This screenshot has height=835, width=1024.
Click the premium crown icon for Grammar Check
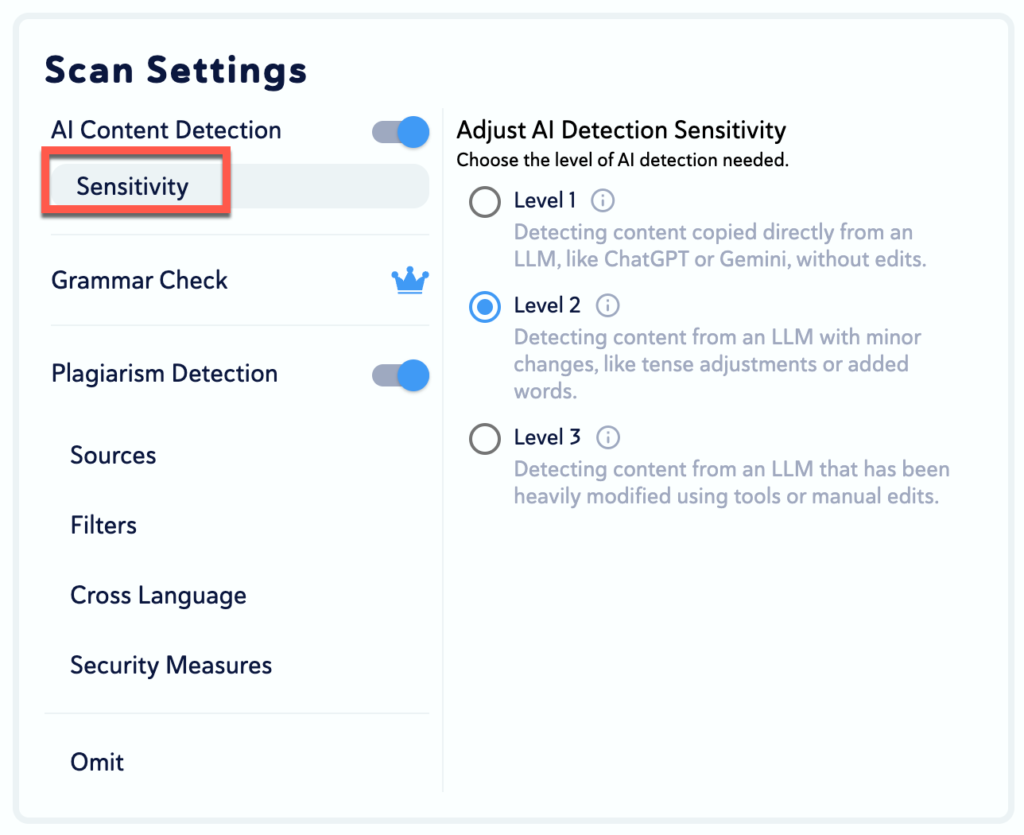pos(410,281)
